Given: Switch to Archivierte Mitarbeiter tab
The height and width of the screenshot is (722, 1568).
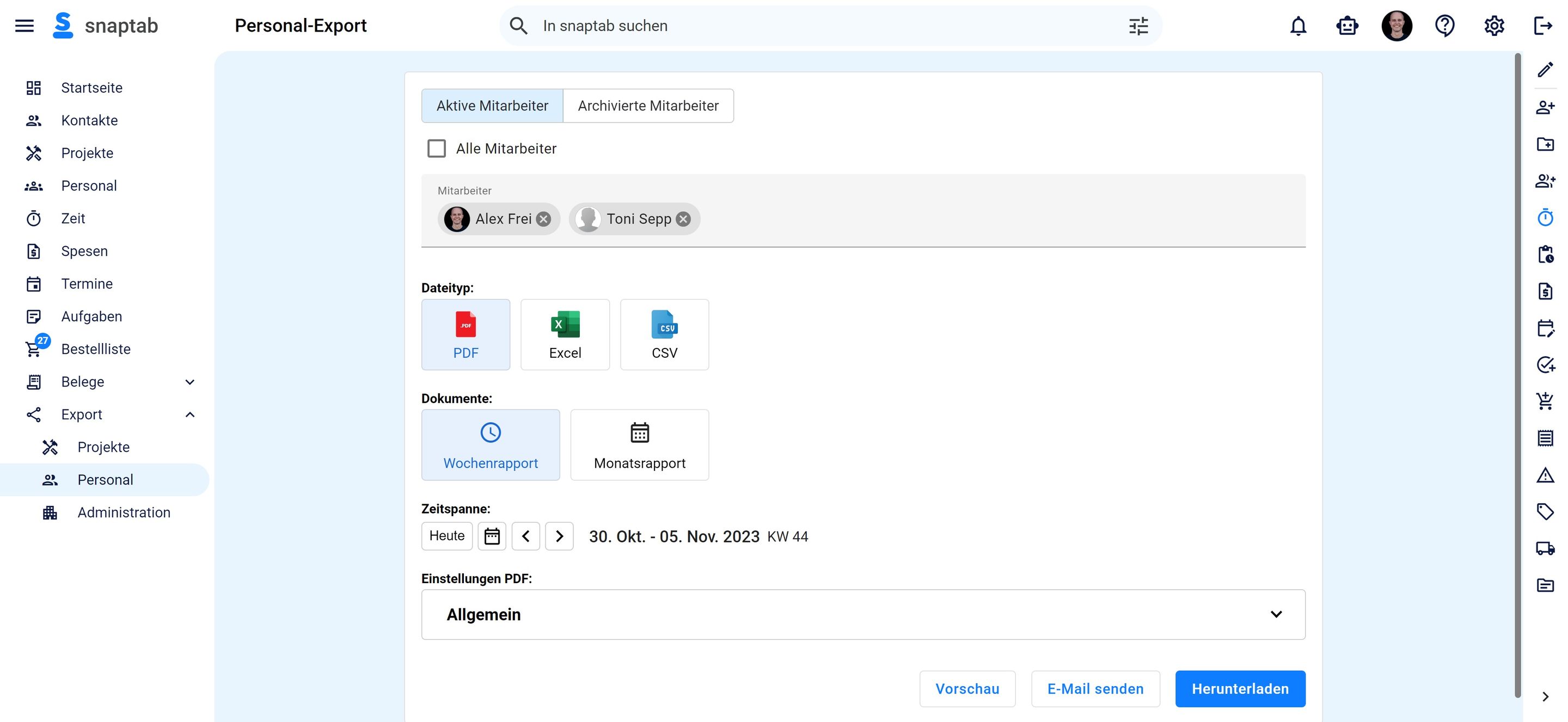Looking at the screenshot, I should pos(648,105).
